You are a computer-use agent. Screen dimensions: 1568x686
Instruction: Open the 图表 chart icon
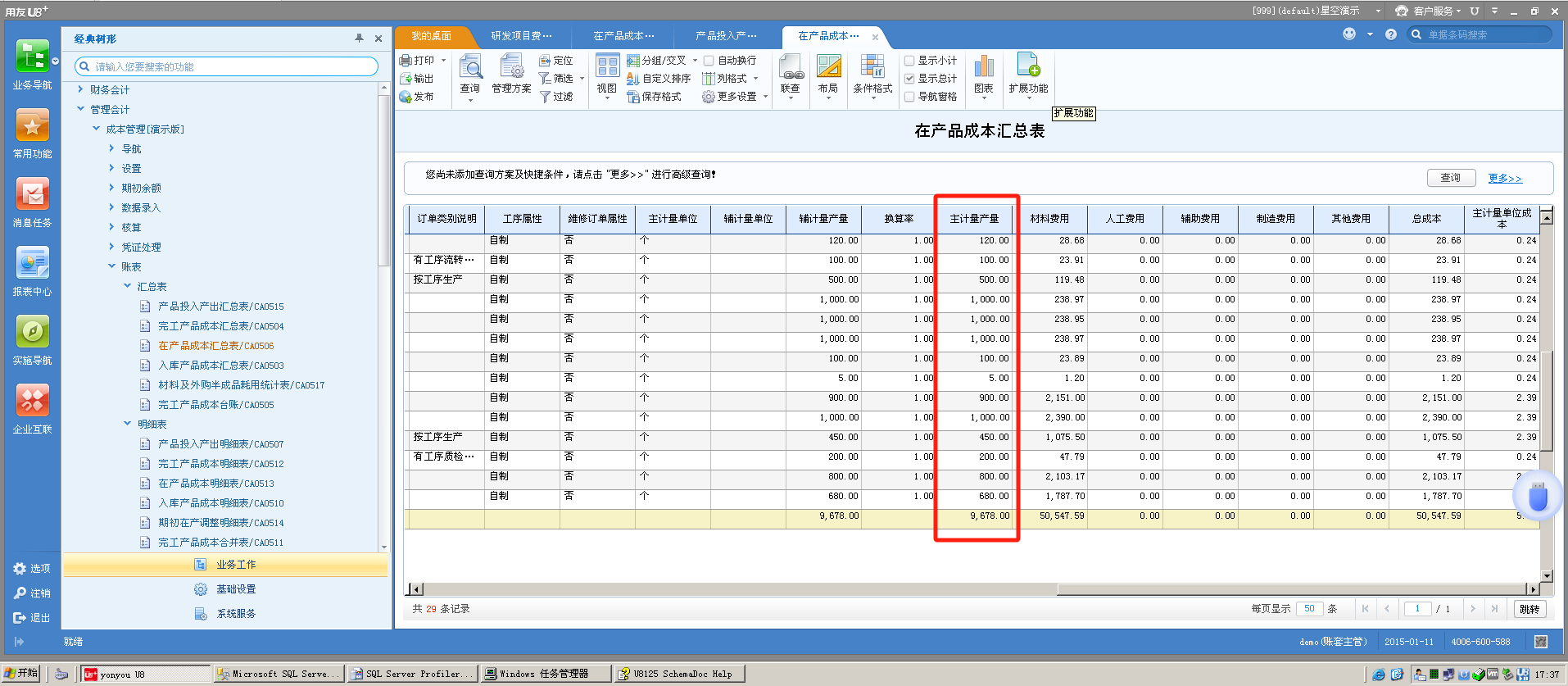coord(984,67)
